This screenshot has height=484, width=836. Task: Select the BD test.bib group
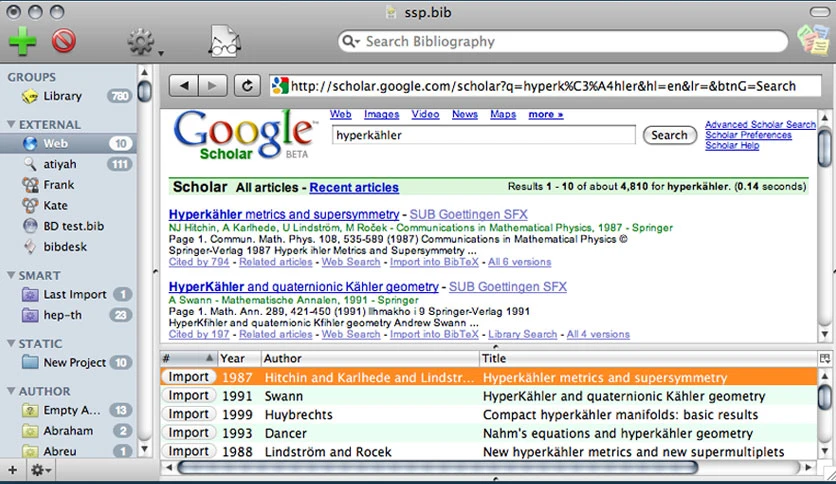coord(68,227)
